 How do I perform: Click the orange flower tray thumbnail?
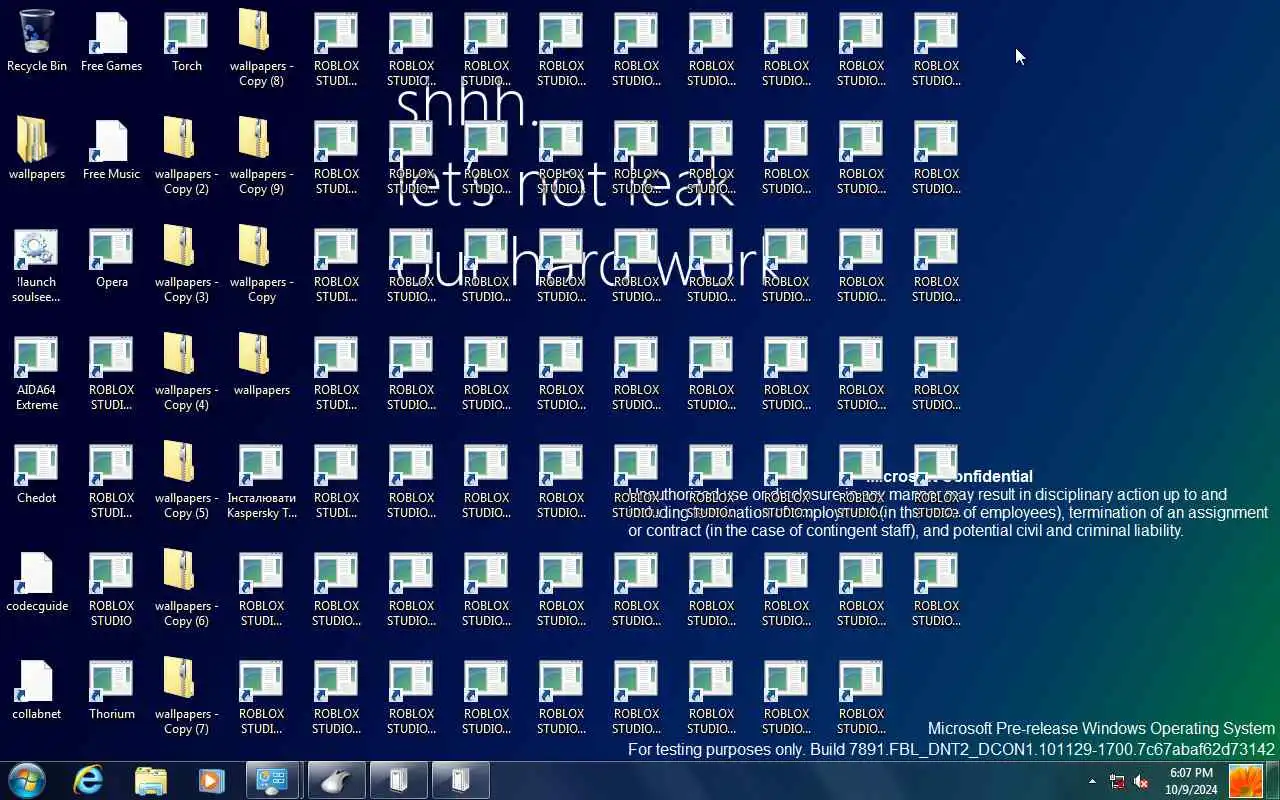pos(1246,781)
